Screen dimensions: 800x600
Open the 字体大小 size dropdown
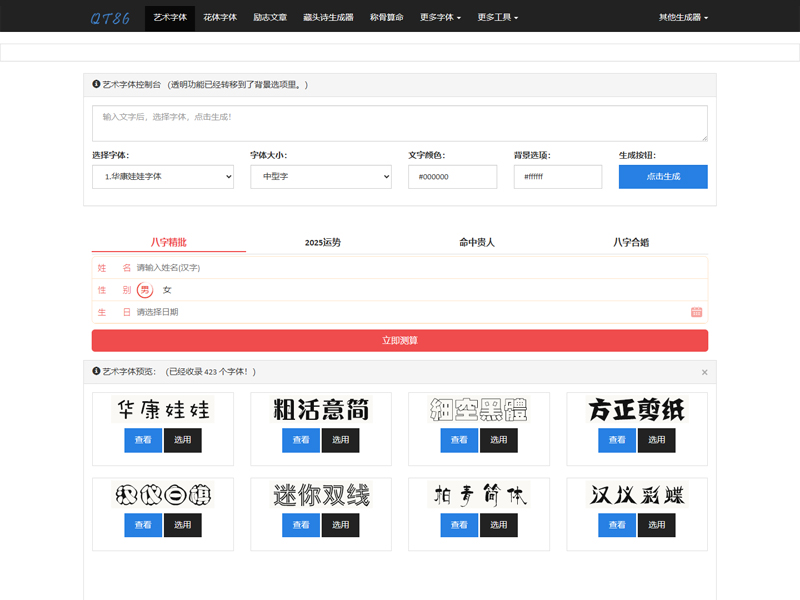tap(320, 177)
